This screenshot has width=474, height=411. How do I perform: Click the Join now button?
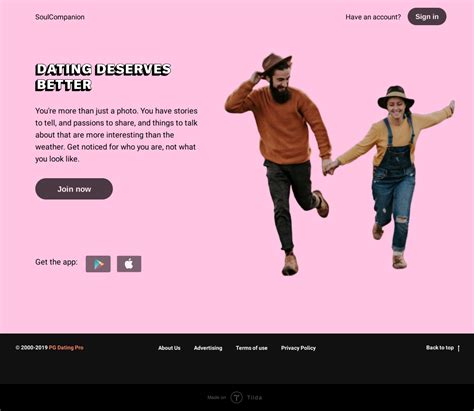(74, 189)
